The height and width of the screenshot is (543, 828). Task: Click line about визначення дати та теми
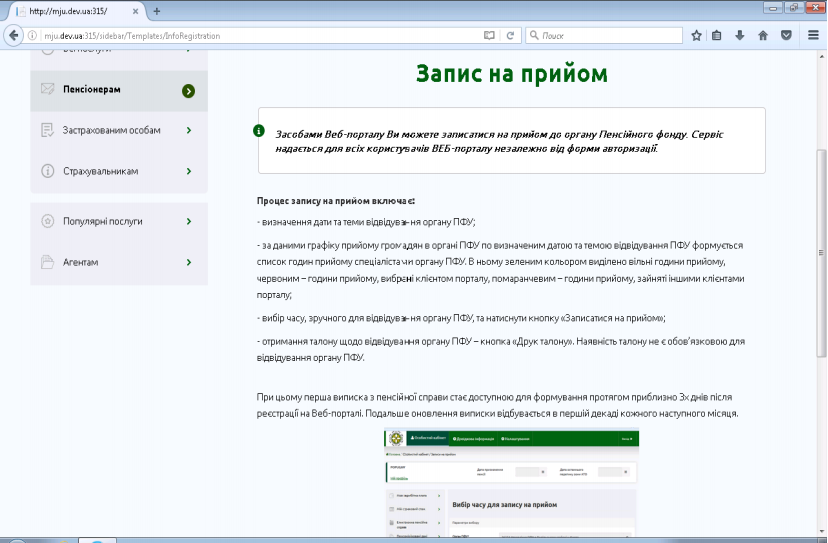coord(366,222)
